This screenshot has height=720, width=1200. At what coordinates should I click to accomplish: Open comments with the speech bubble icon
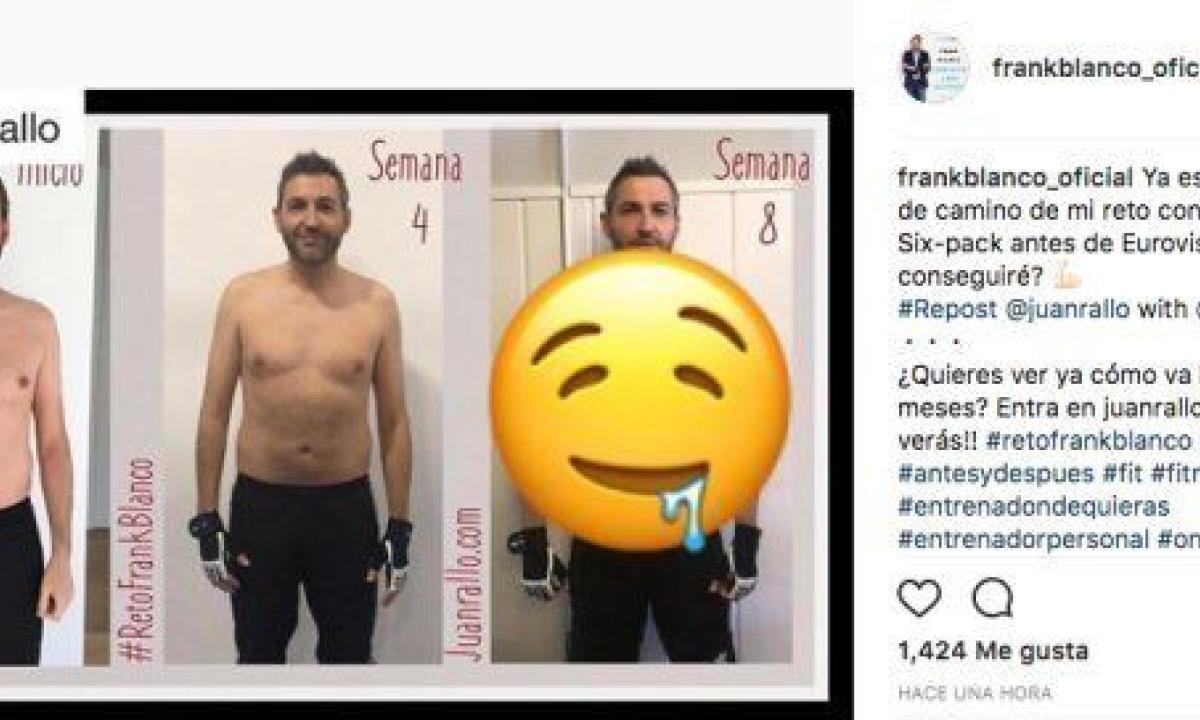click(991, 598)
